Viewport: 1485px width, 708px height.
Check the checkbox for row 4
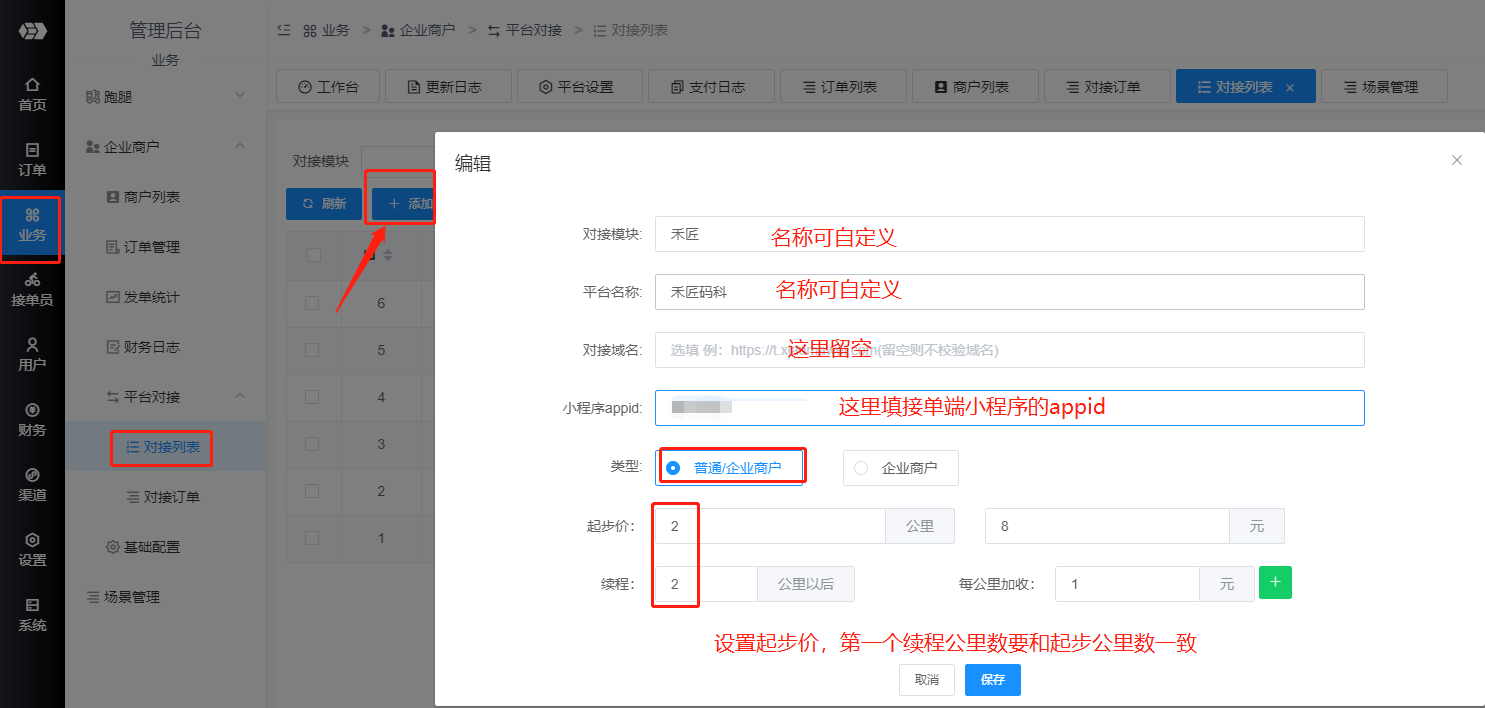click(x=312, y=397)
